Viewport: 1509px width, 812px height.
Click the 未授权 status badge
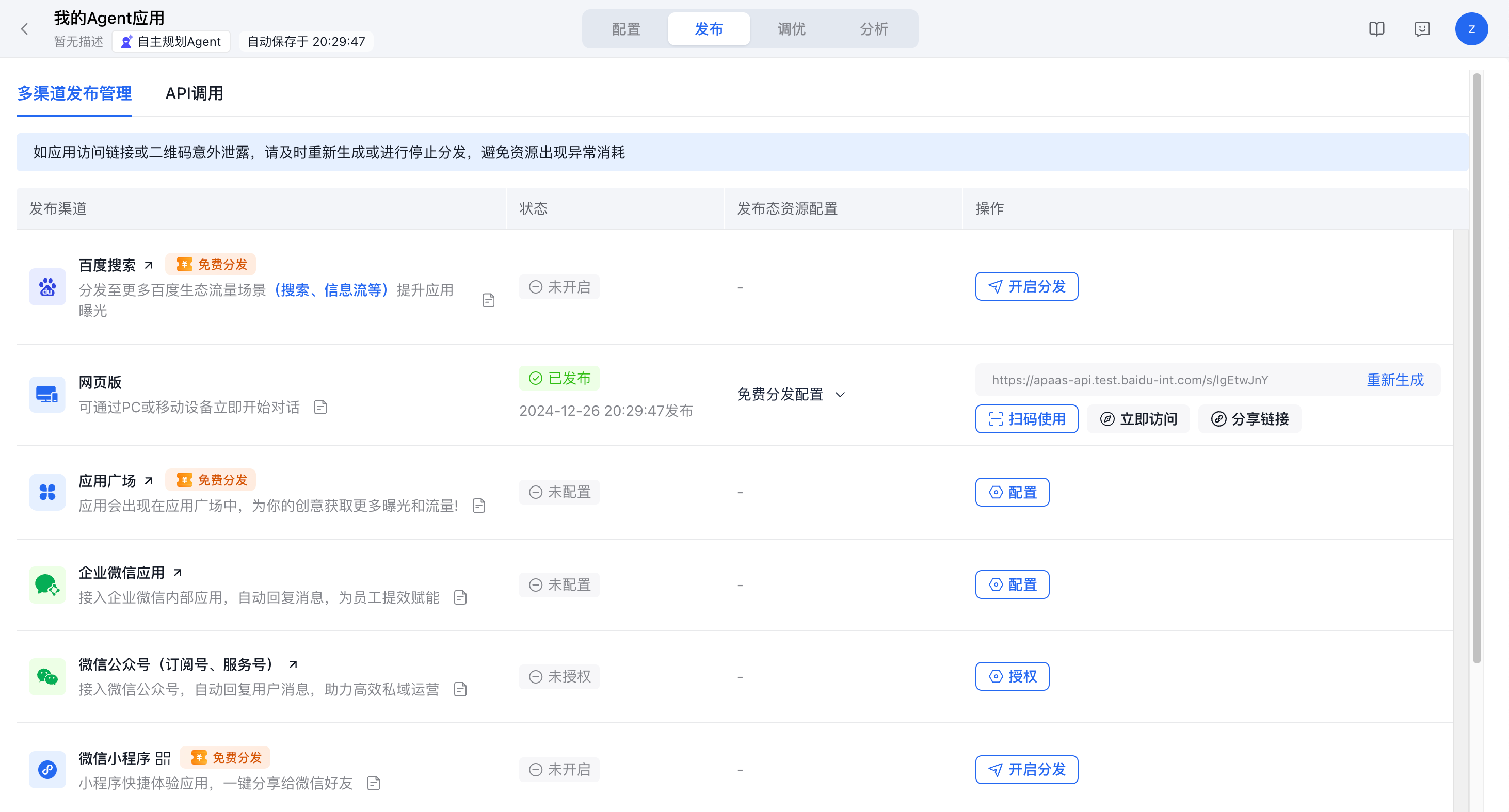pyautogui.click(x=559, y=677)
